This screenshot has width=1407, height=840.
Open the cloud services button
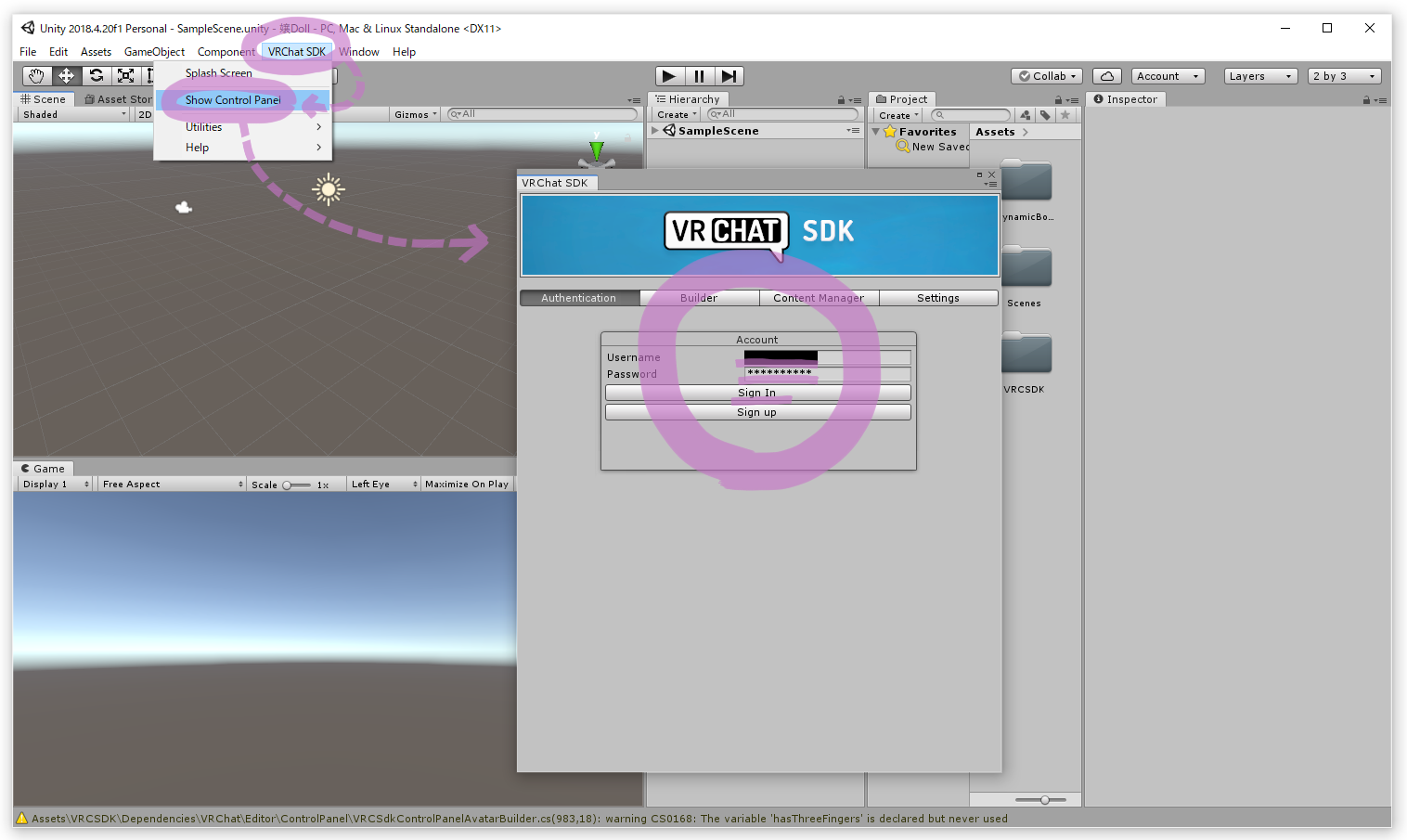tap(1107, 76)
